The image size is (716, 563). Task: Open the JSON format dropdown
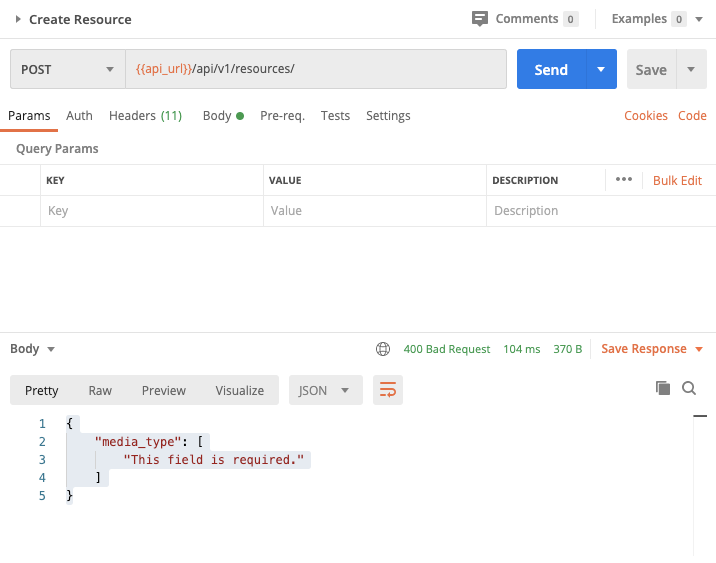[326, 390]
